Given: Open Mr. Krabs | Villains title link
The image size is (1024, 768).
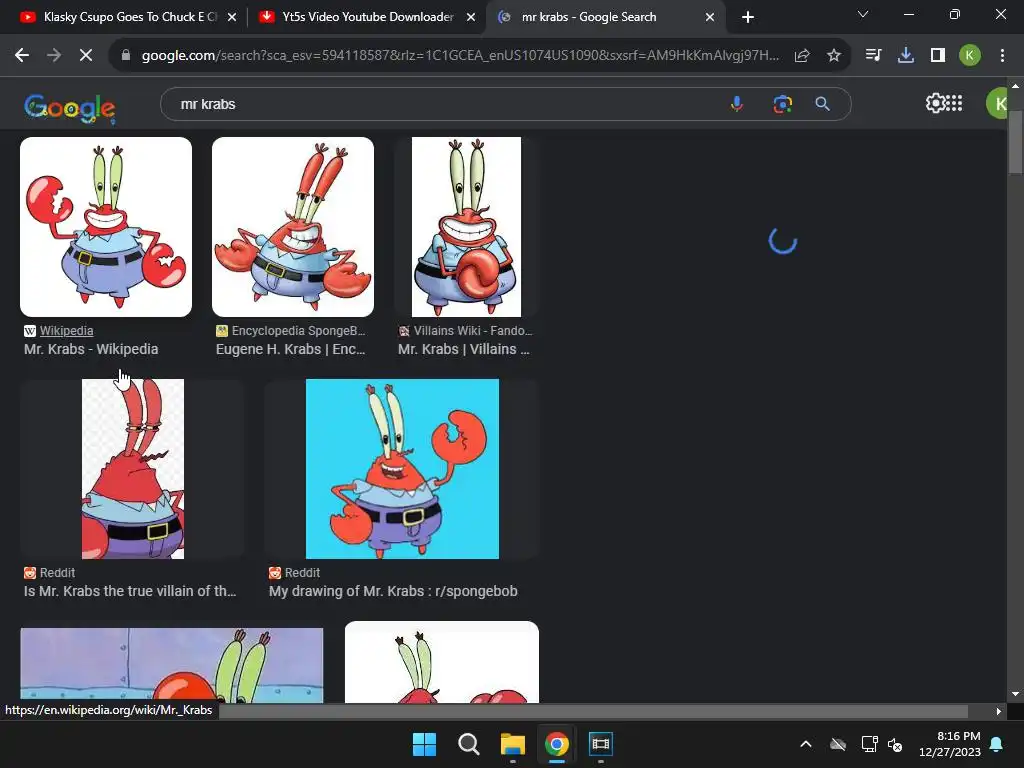Looking at the screenshot, I should (x=464, y=349).
